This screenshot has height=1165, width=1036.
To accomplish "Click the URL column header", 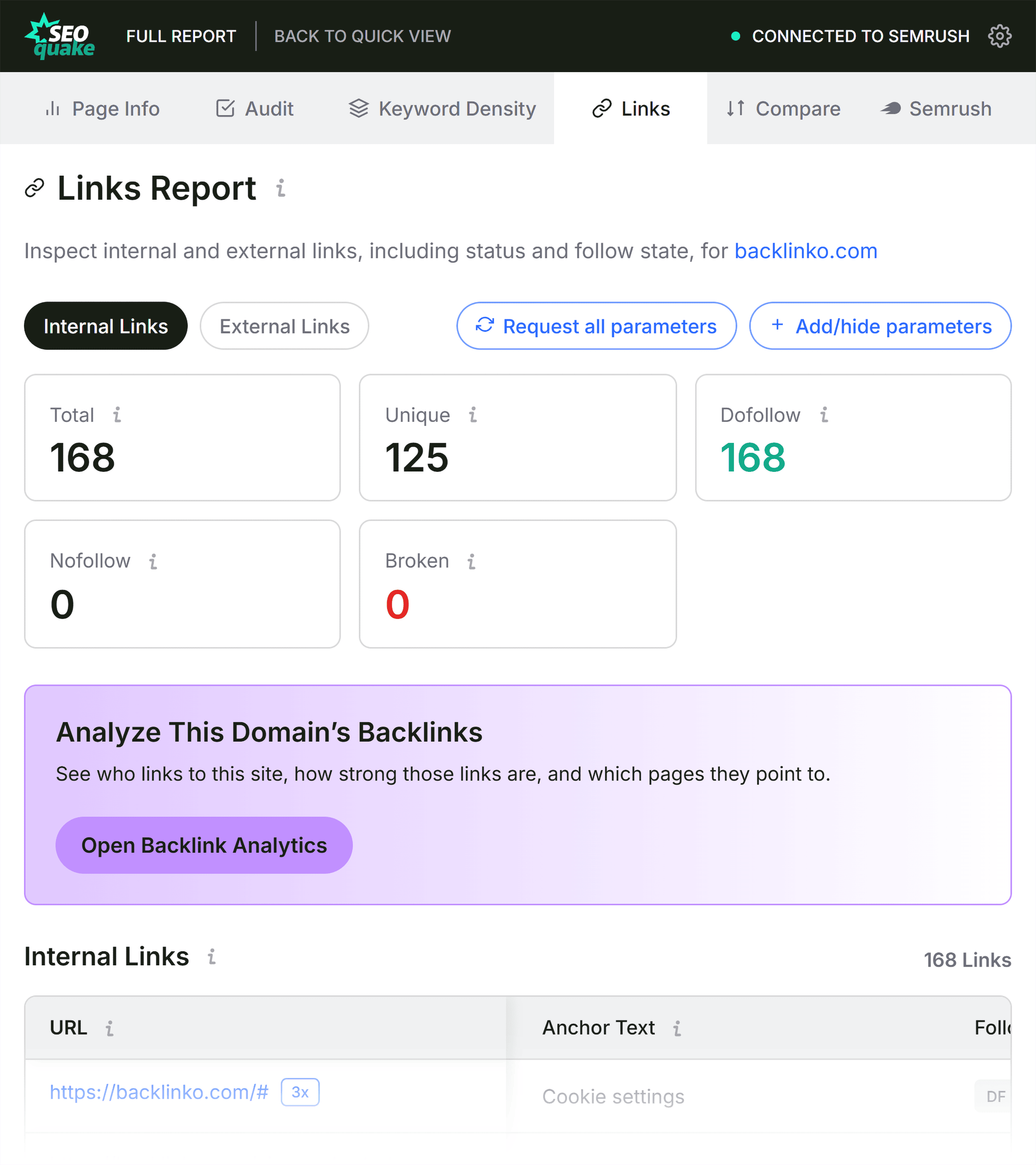I will (265, 1027).
